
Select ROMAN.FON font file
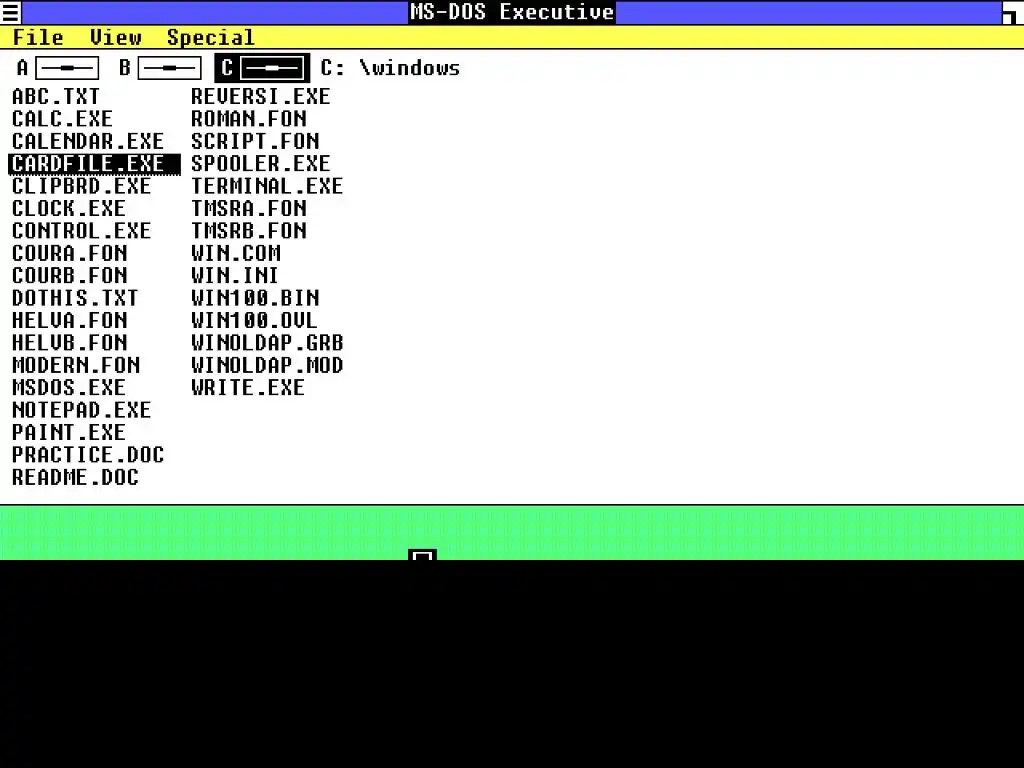[x=249, y=119]
